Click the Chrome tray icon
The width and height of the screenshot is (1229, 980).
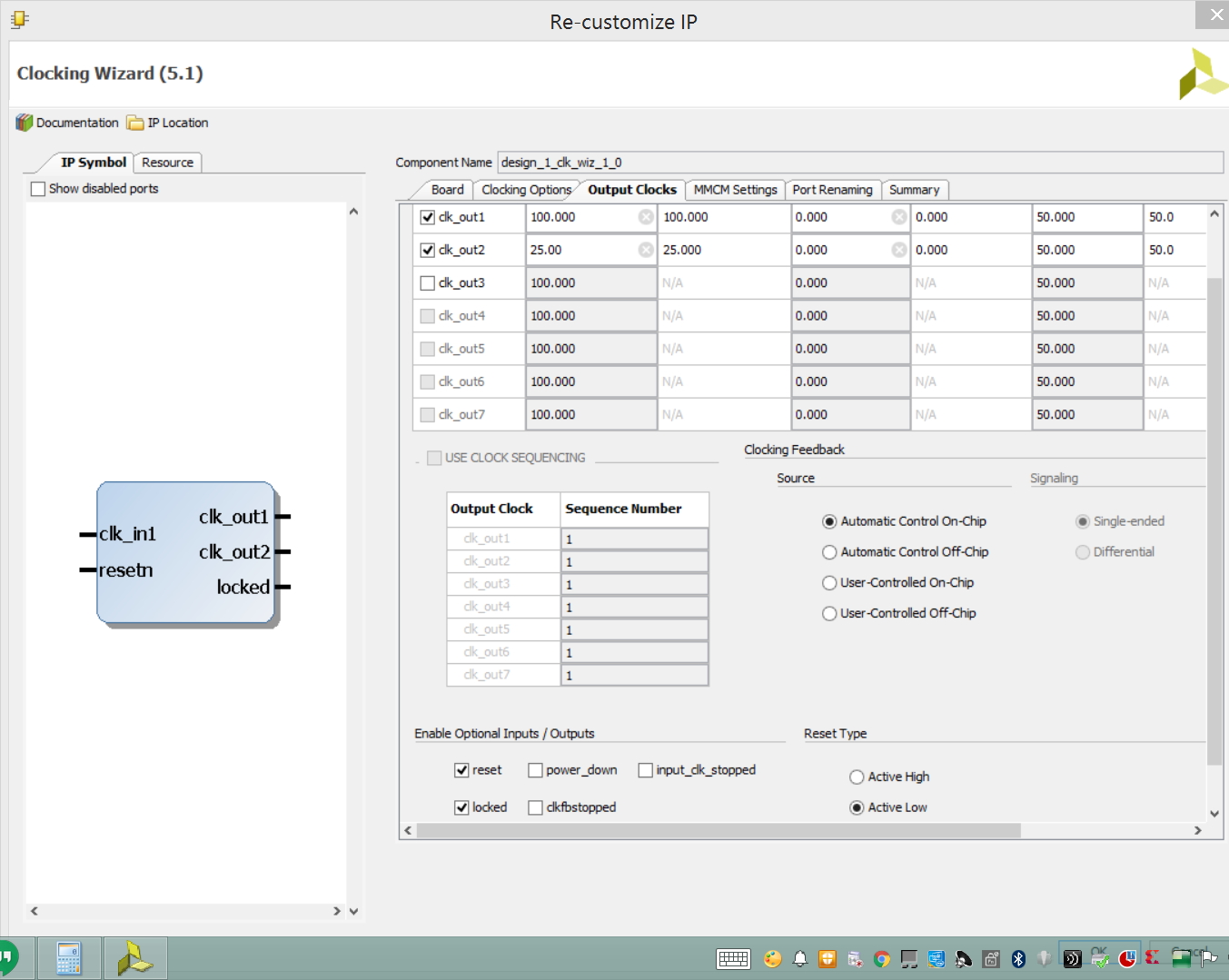[x=881, y=959]
